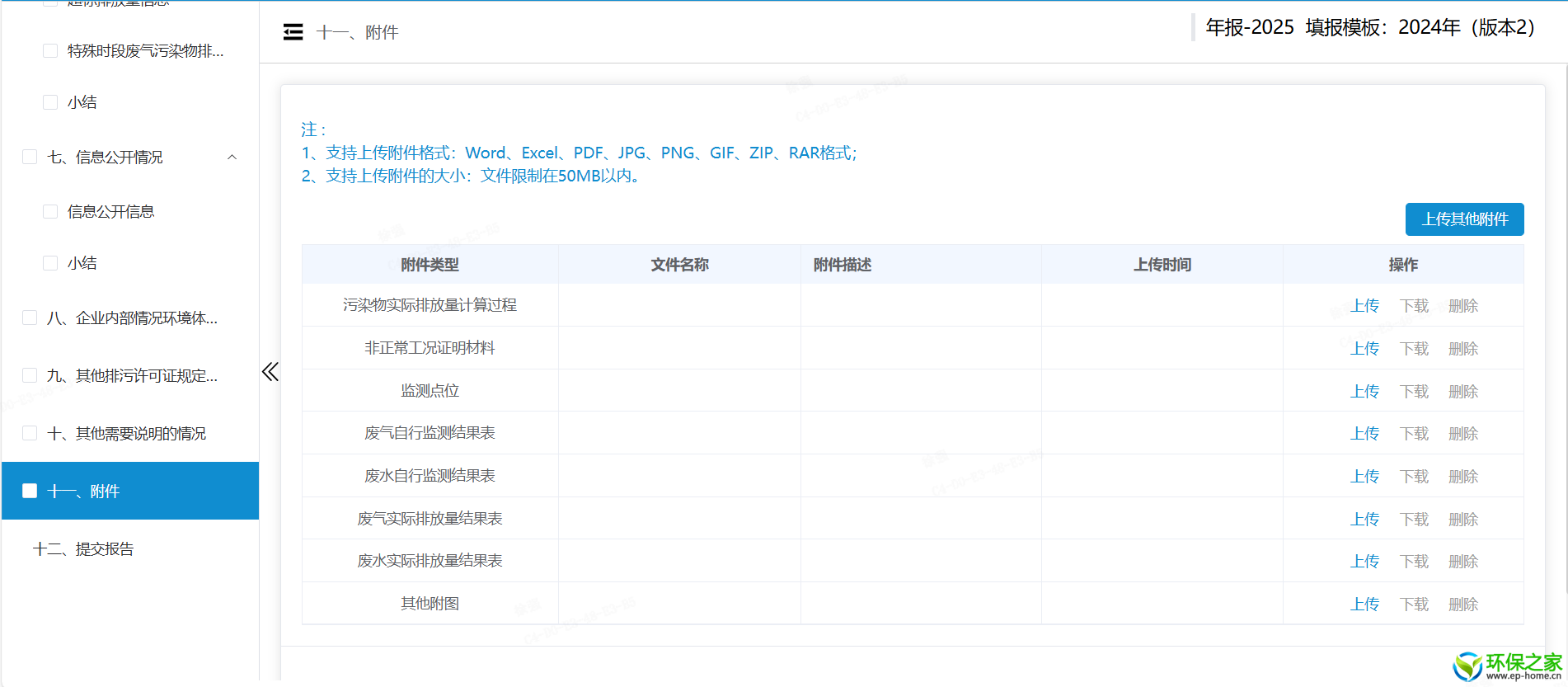Click 删除 in the 其他附图 row
Viewport: 1568px width, 687px height.
(x=1463, y=605)
